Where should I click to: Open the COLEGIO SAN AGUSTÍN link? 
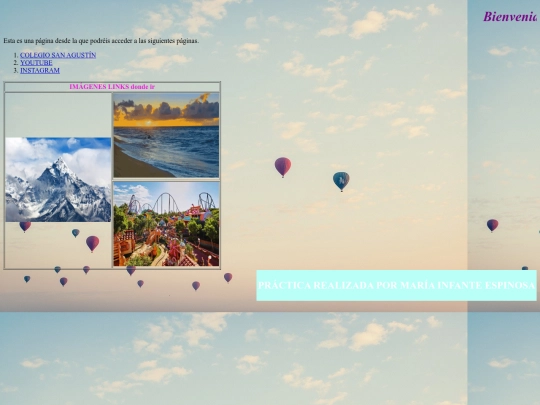(x=58, y=55)
